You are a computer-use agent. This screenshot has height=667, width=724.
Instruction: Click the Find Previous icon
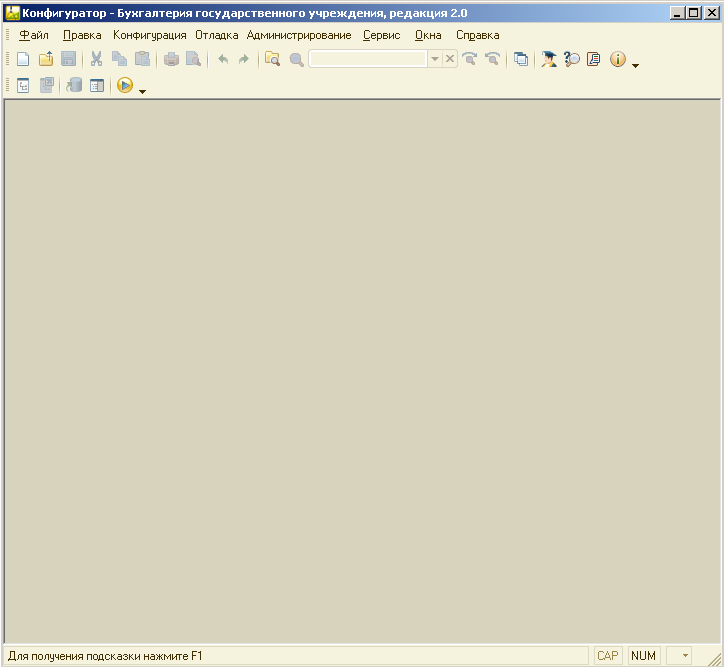click(x=492, y=59)
